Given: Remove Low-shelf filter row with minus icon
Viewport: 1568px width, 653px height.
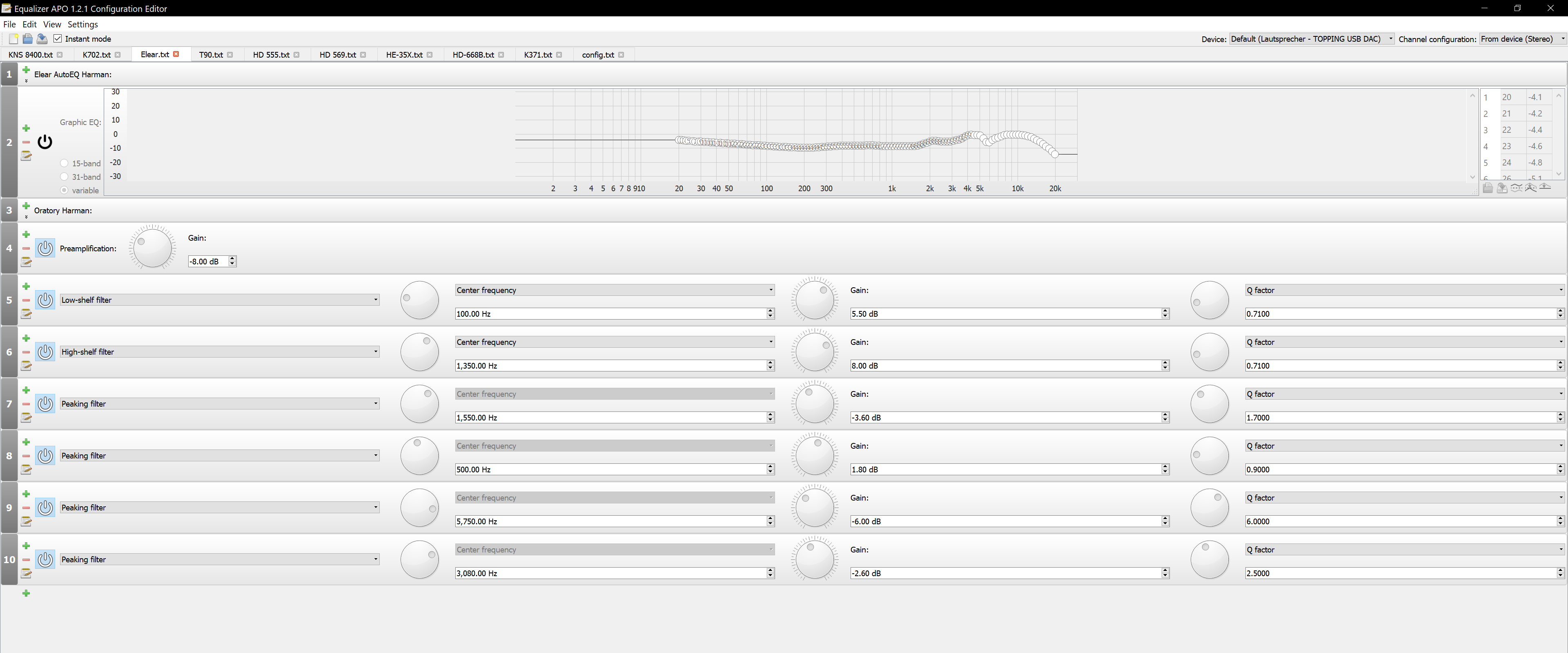Looking at the screenshot, I should click(26, 300).
